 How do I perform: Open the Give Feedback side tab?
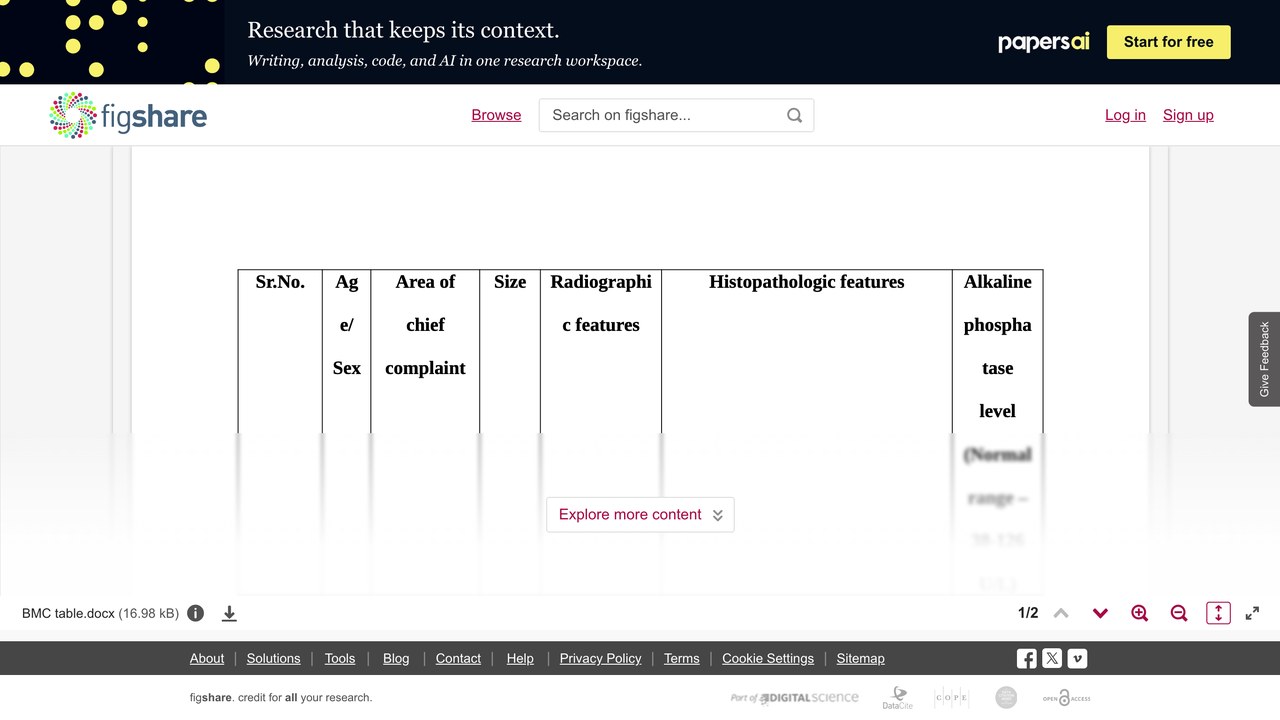[1264, 359]
